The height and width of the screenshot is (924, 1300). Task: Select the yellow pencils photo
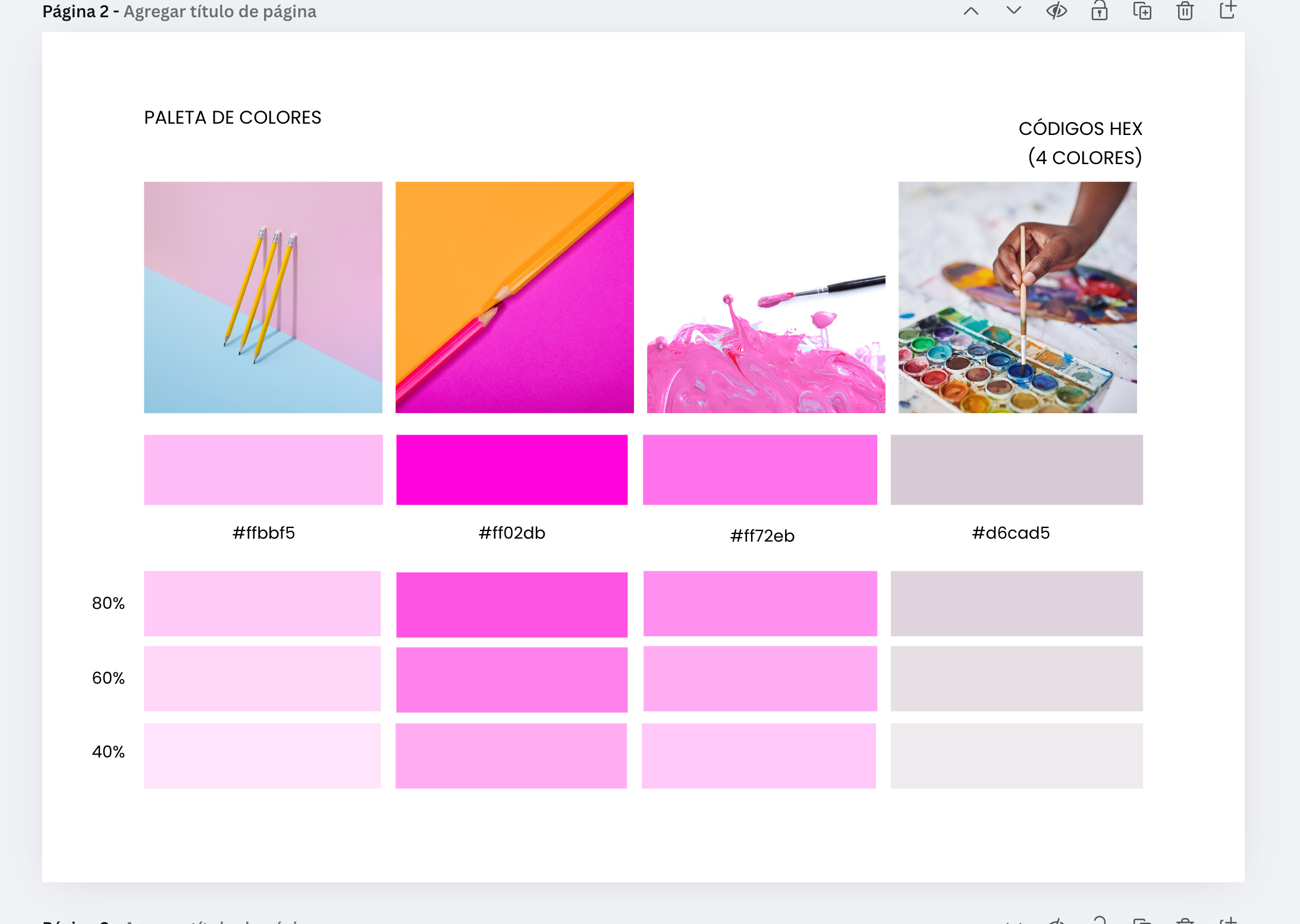(x=263, y=297)
